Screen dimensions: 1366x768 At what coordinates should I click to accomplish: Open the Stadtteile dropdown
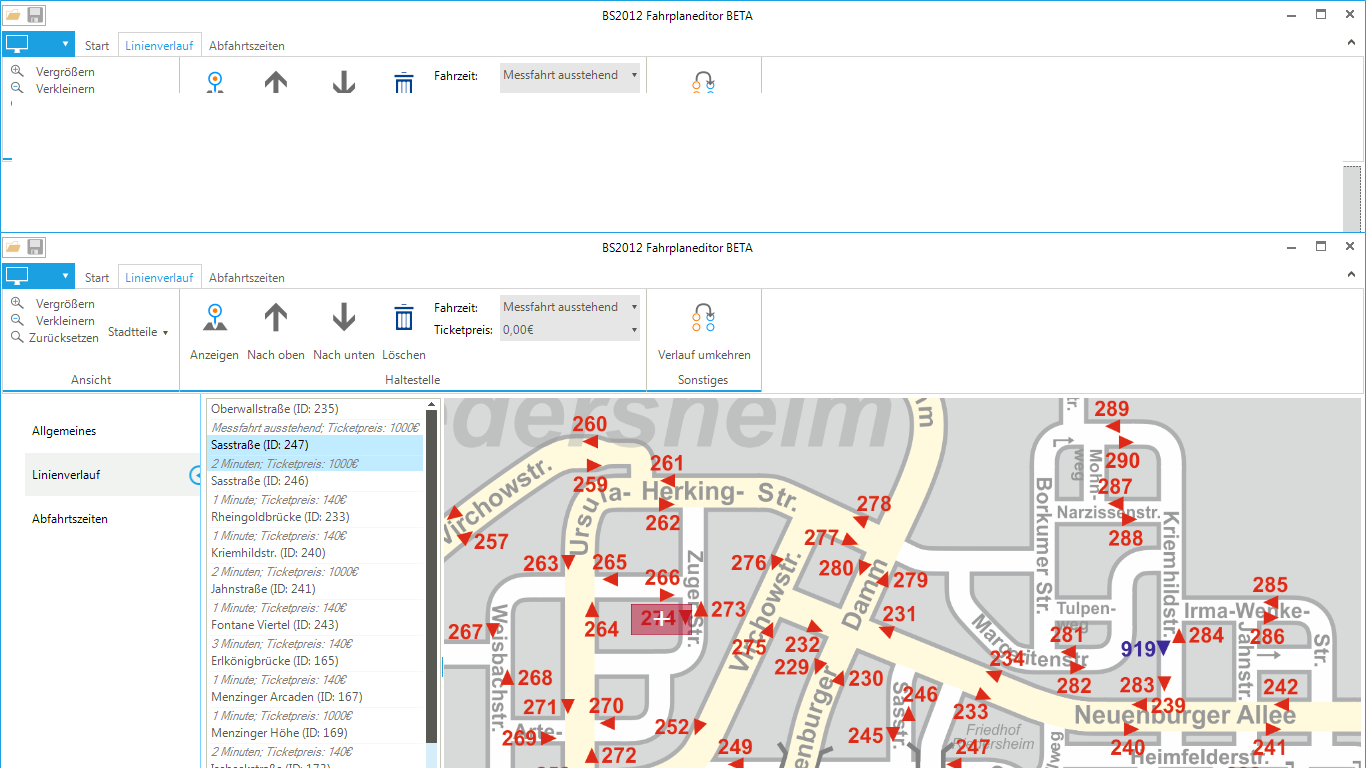pyautogui.click(x=138, y=332)
